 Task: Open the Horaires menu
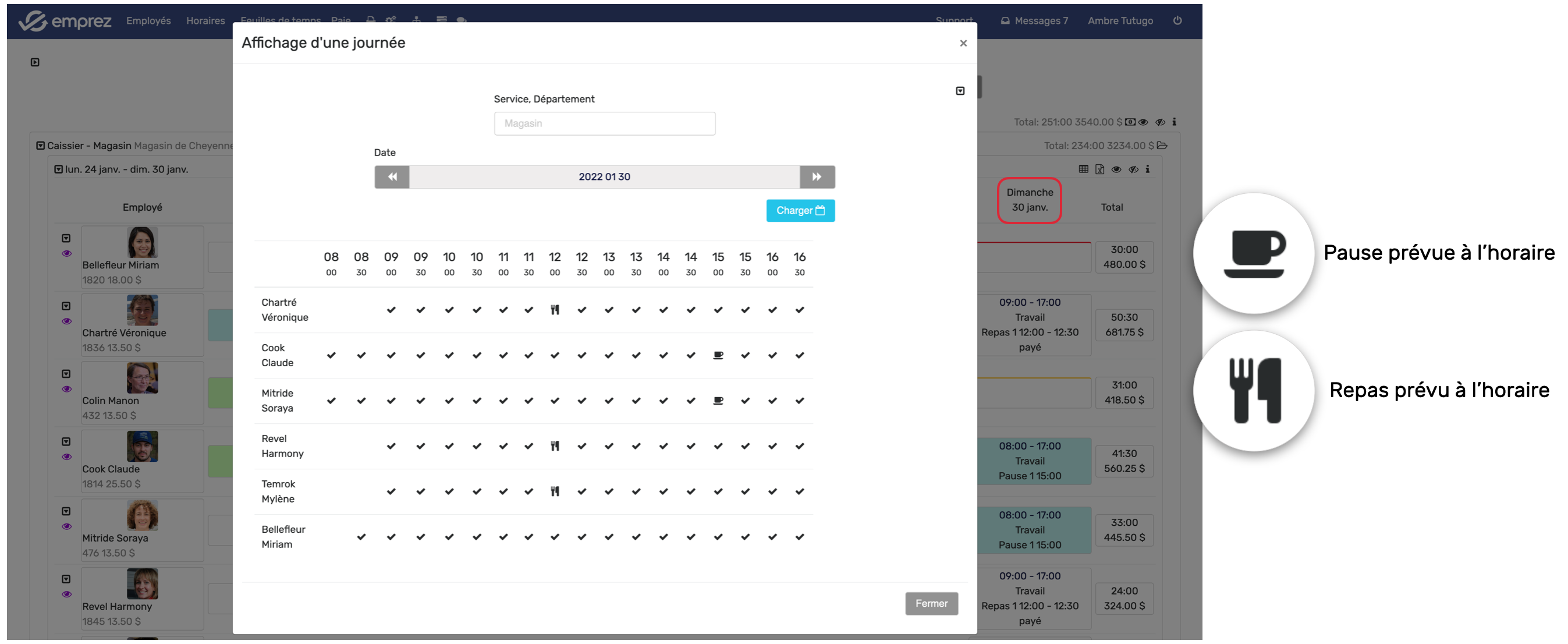point(205,21)
